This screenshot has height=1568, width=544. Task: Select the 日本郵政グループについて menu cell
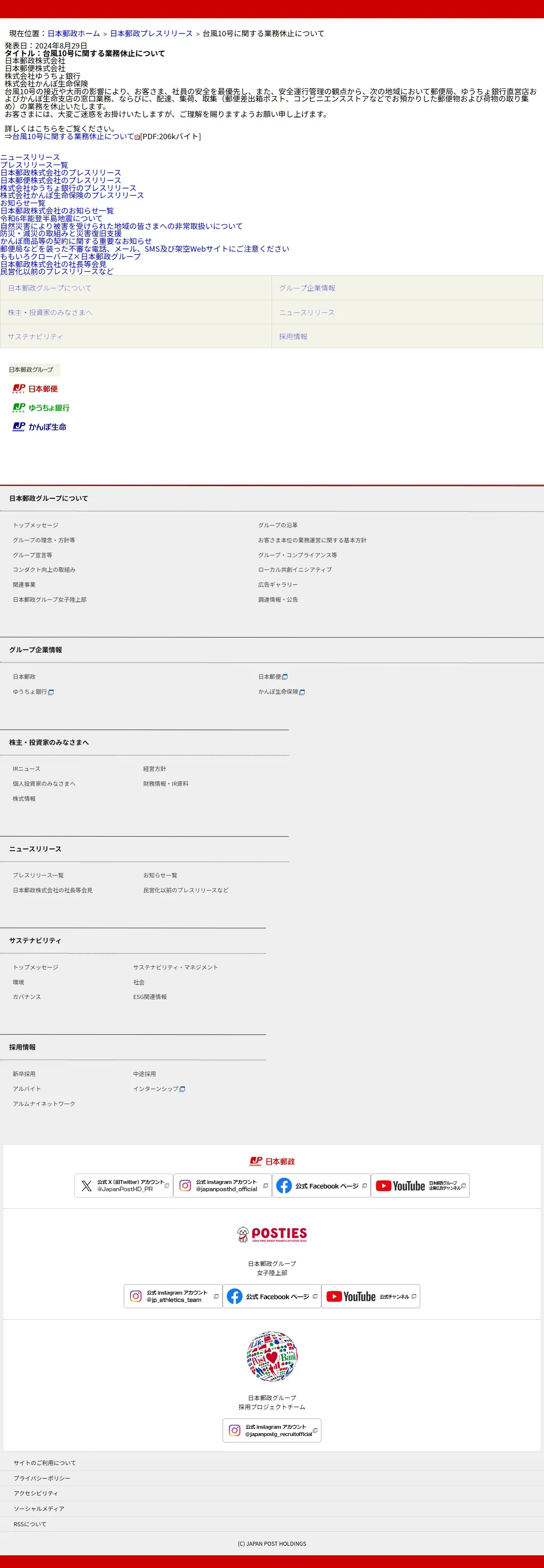[x=136, y=288]
